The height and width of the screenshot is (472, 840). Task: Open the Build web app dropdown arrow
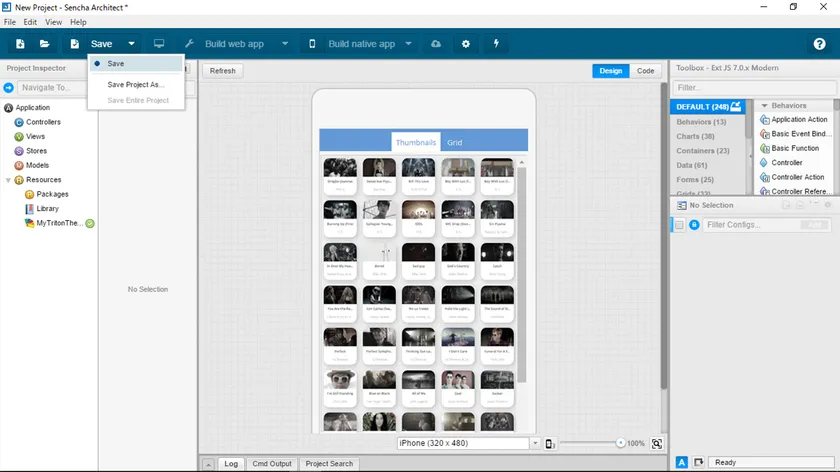coord(285,44)
